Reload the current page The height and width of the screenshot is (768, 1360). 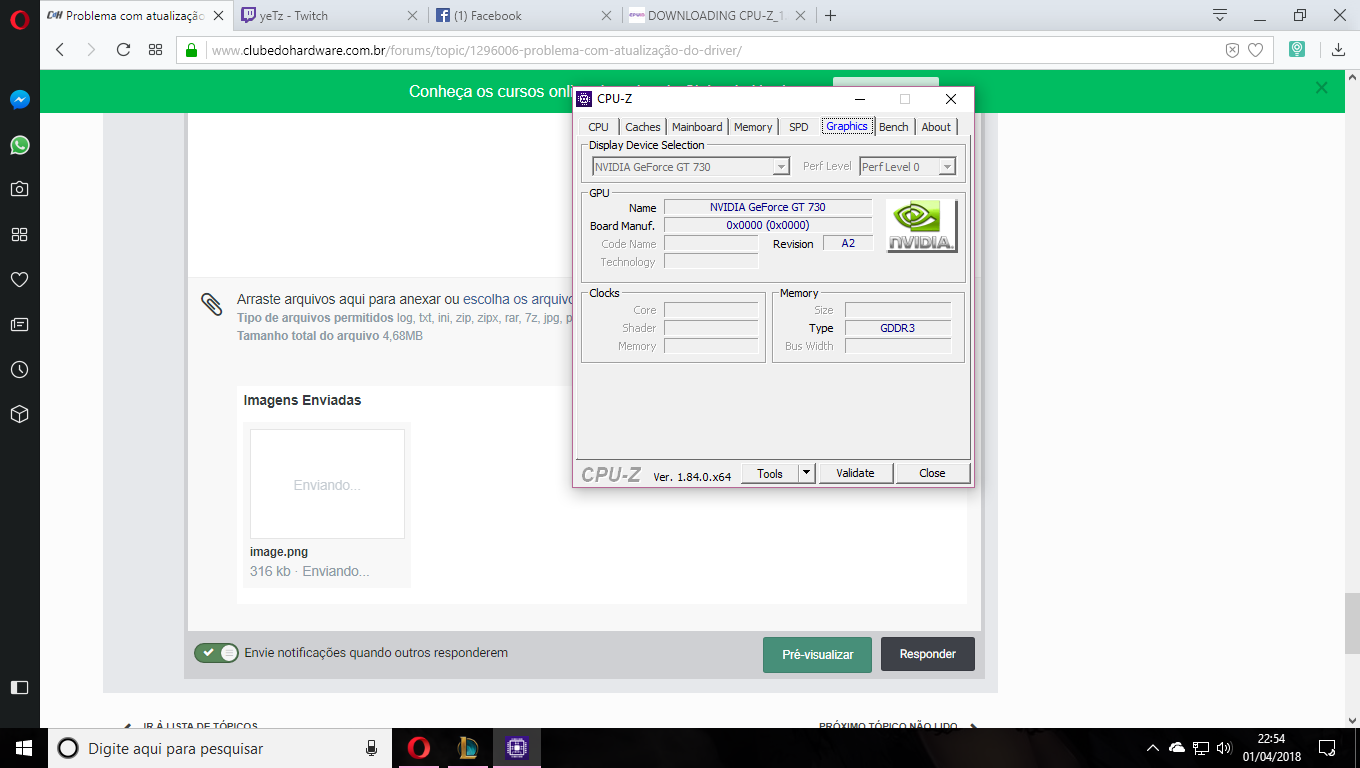[124, 50]
